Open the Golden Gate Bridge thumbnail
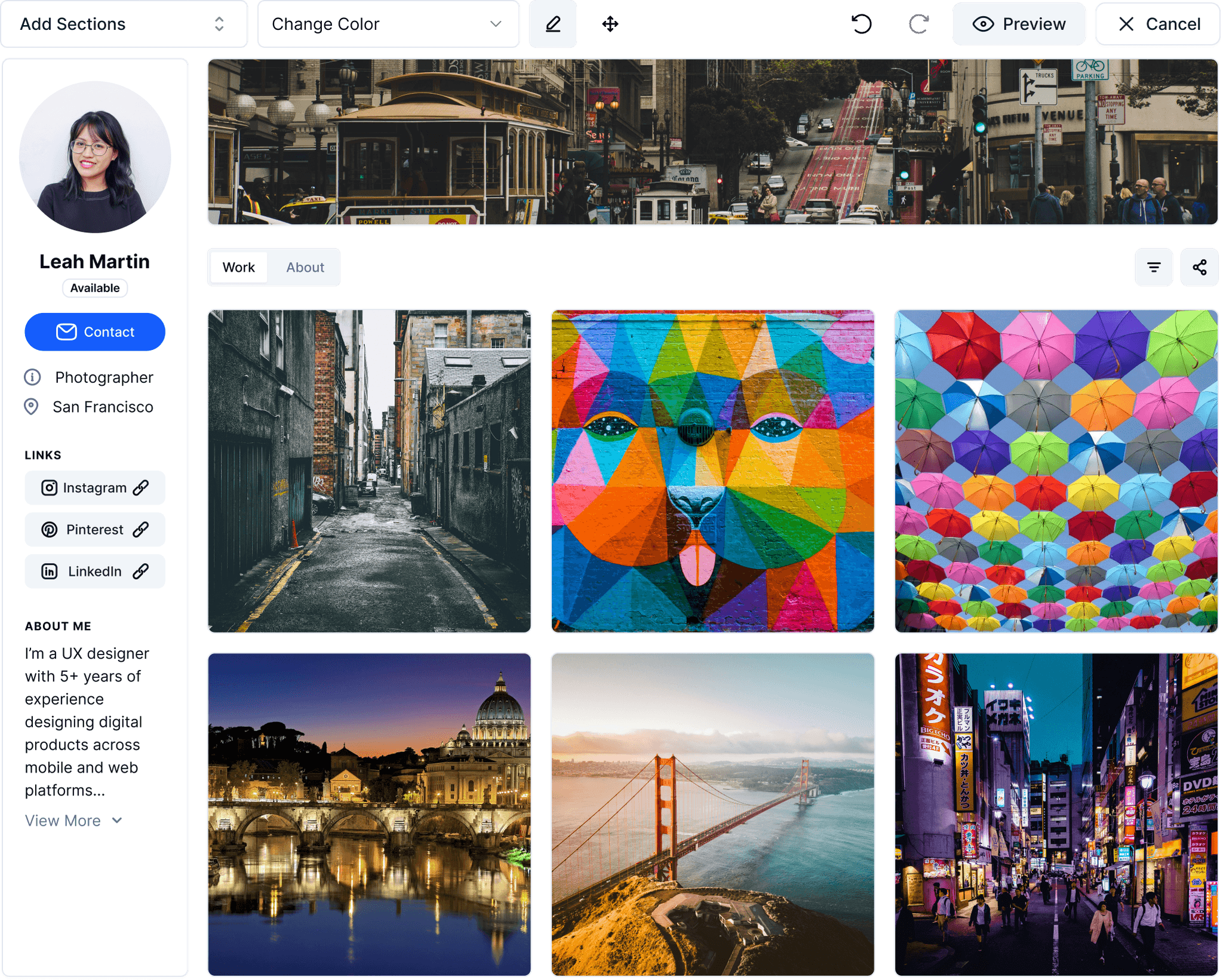The height and width of the screenshot is (980, 1223). click(x=712, y=814)
